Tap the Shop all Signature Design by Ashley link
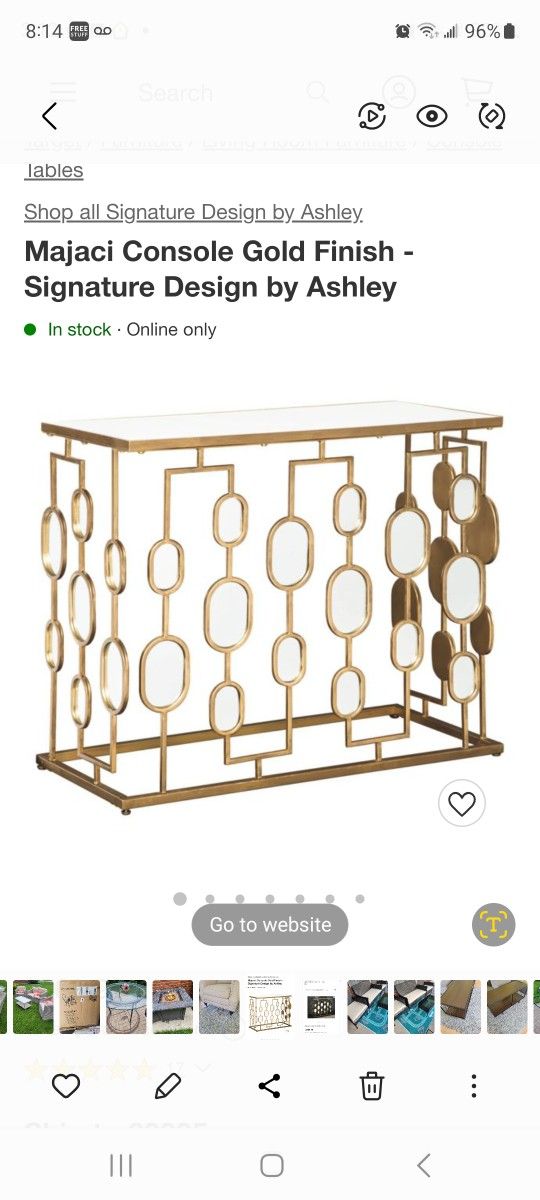 [x=193, y=212]
